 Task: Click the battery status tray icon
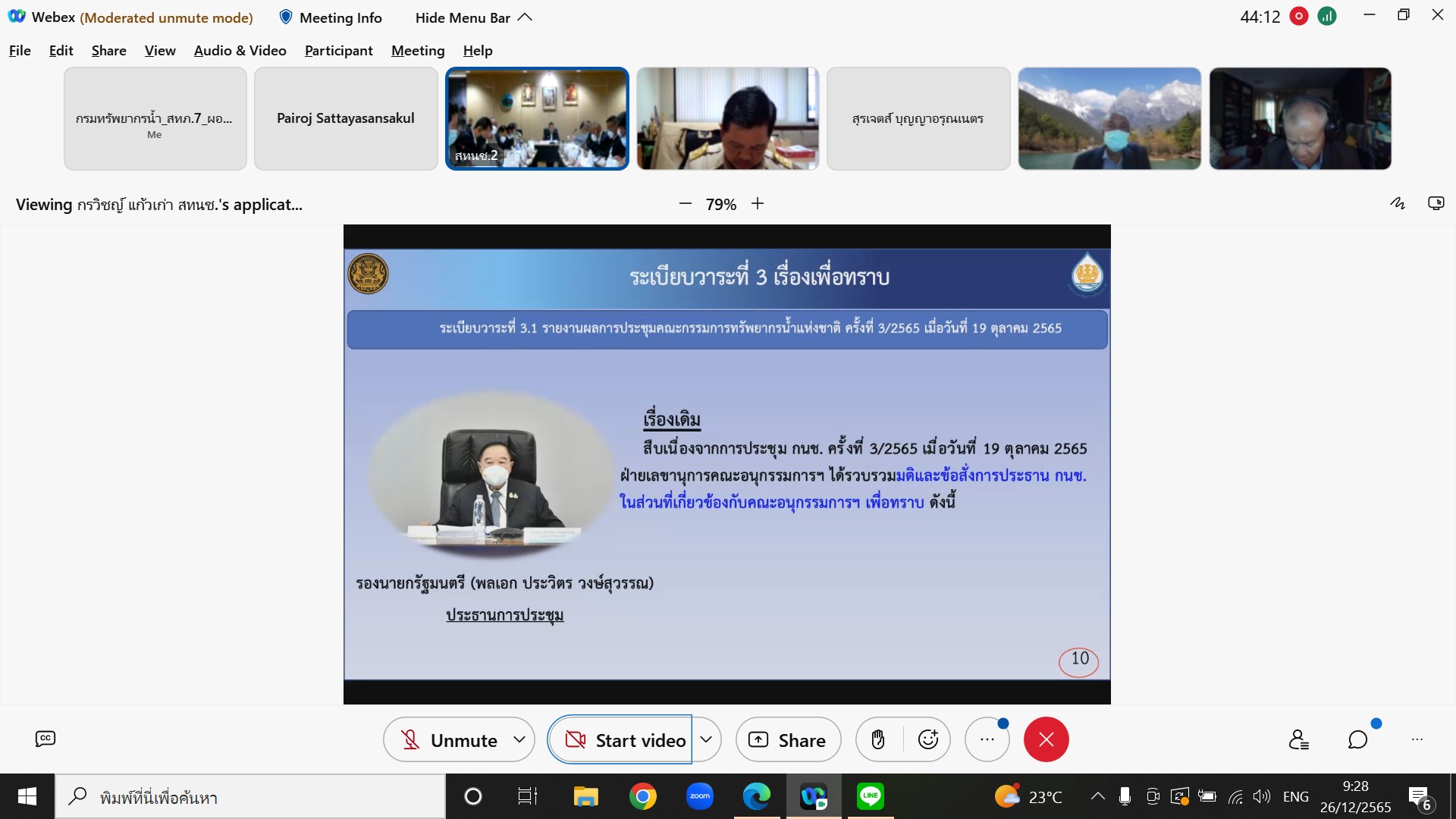coord(1207,796)
